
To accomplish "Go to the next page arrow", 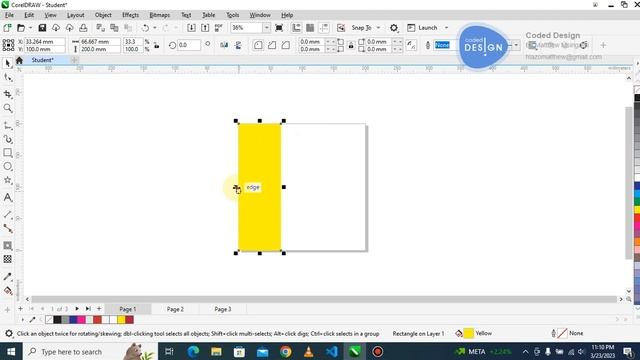I will [77, 309].
